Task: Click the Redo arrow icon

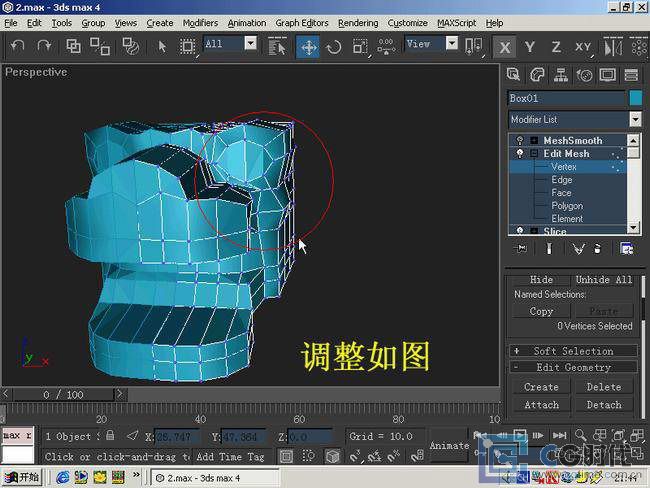Action: [44, 46]
